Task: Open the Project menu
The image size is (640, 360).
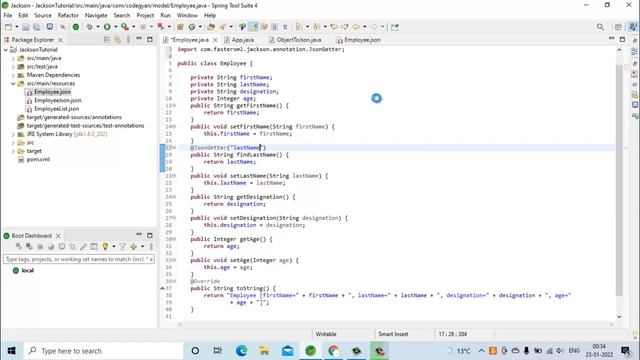Action: tap(145, 15)
